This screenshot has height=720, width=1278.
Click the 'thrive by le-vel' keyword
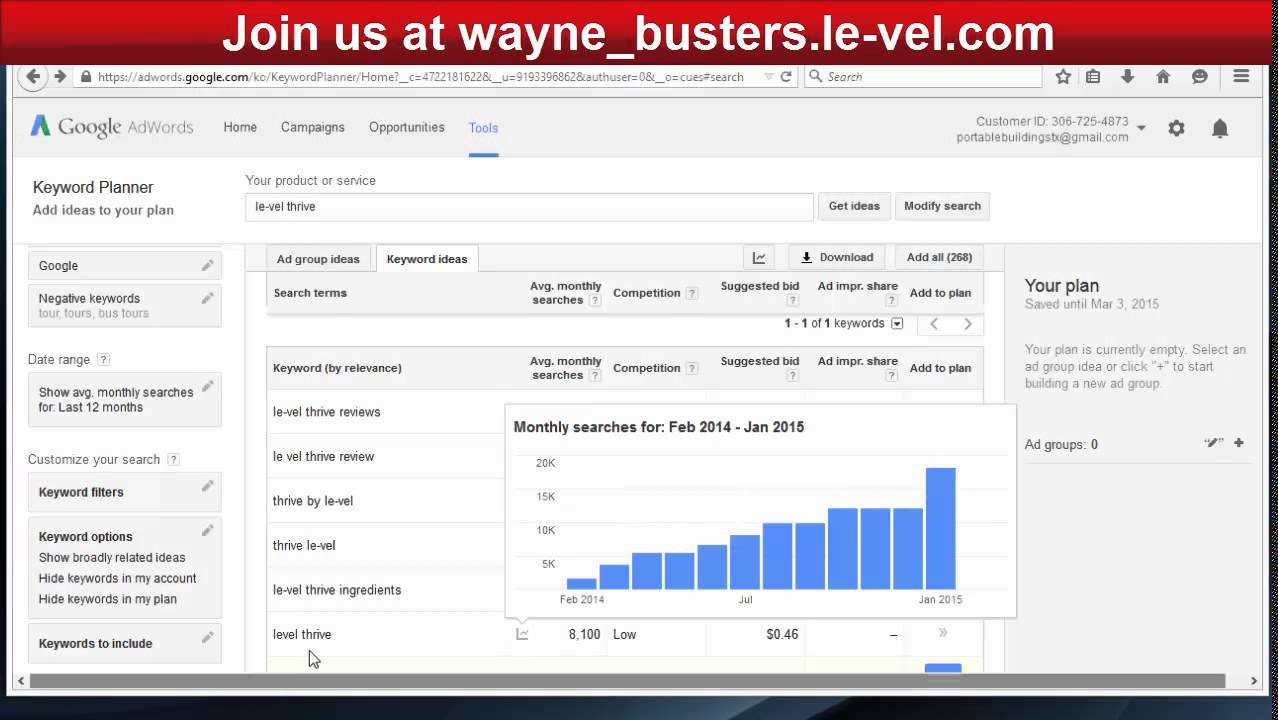[313, 501]
